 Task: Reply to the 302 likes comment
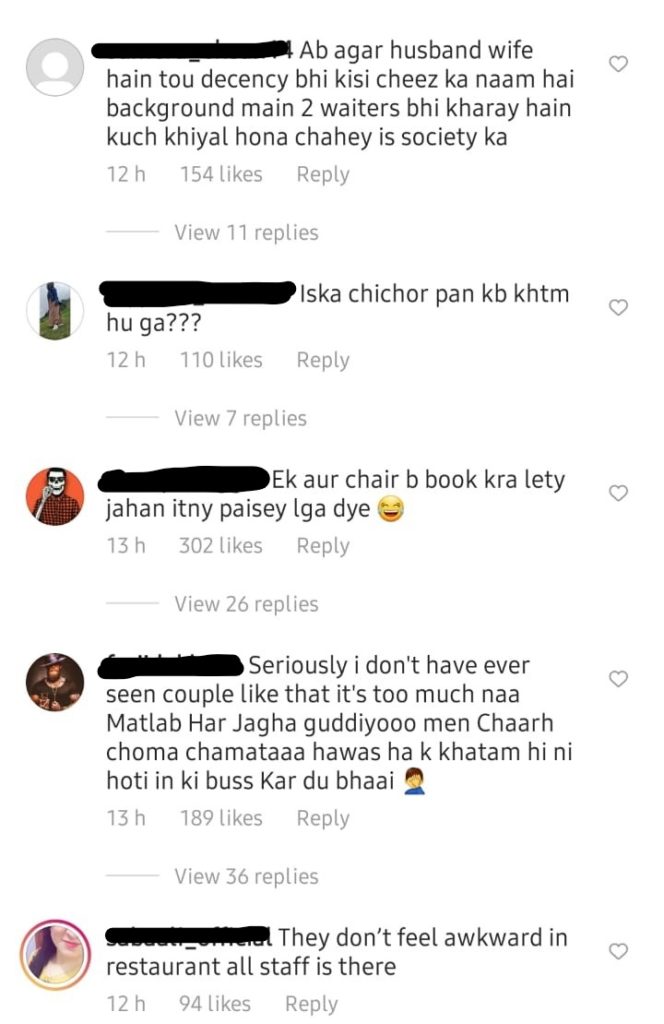(323, 545)
